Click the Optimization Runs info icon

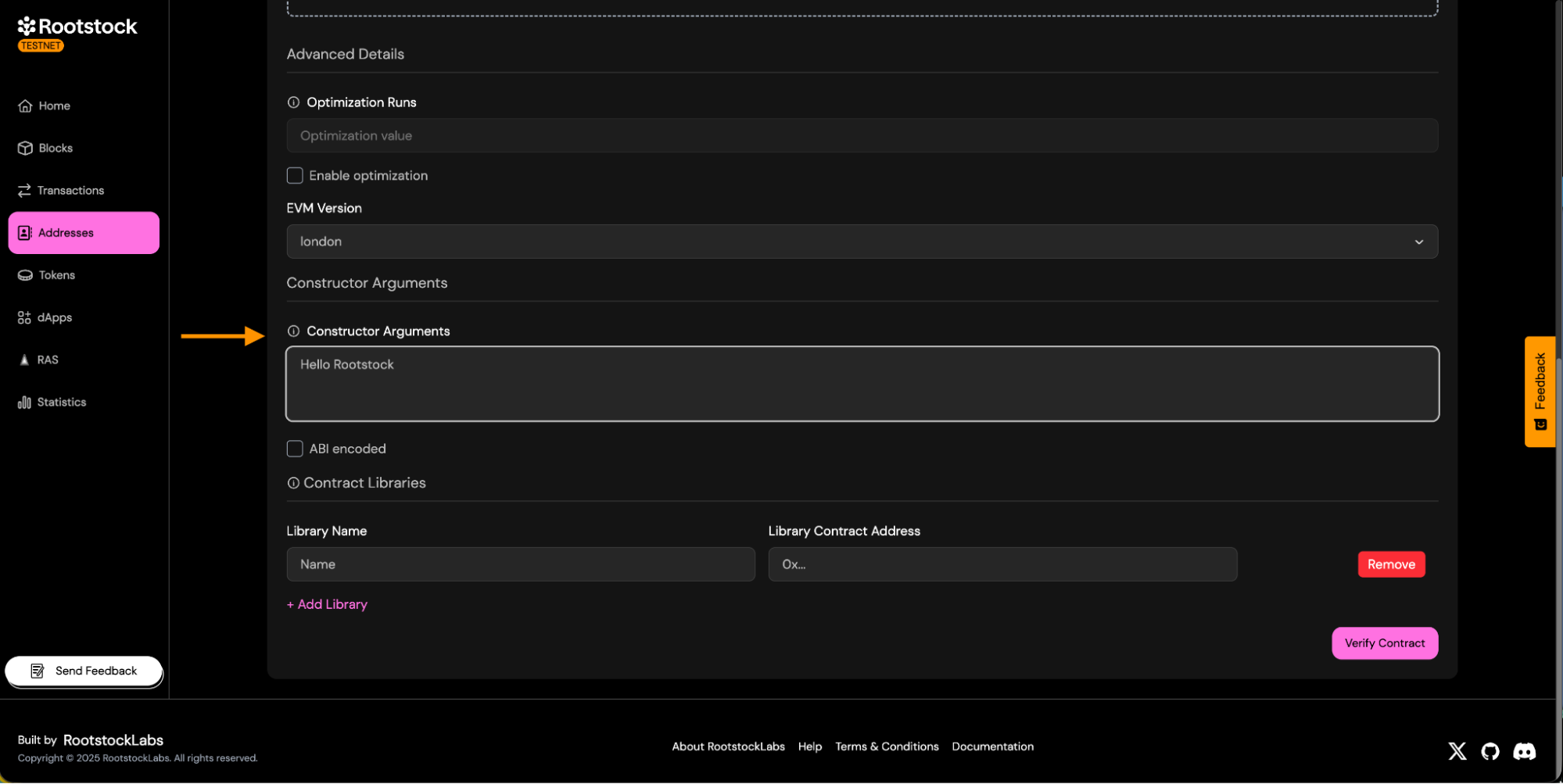point(293,102)
